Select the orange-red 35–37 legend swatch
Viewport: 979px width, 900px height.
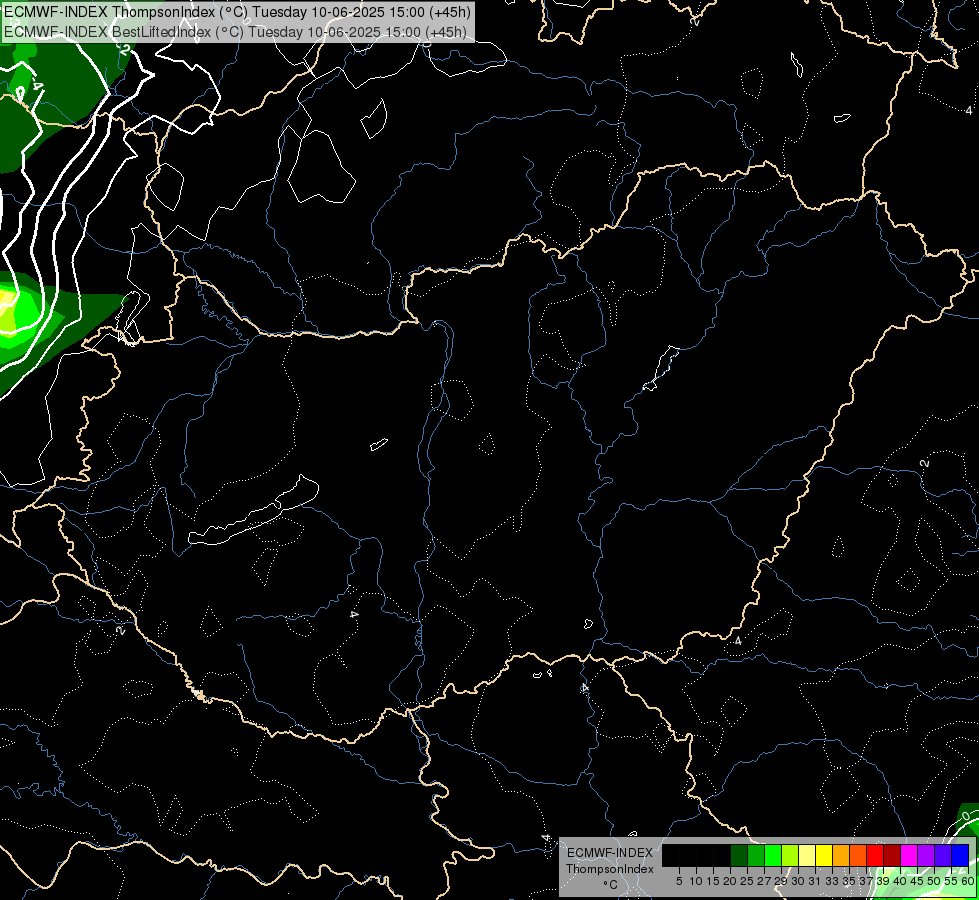coord(858,855)
